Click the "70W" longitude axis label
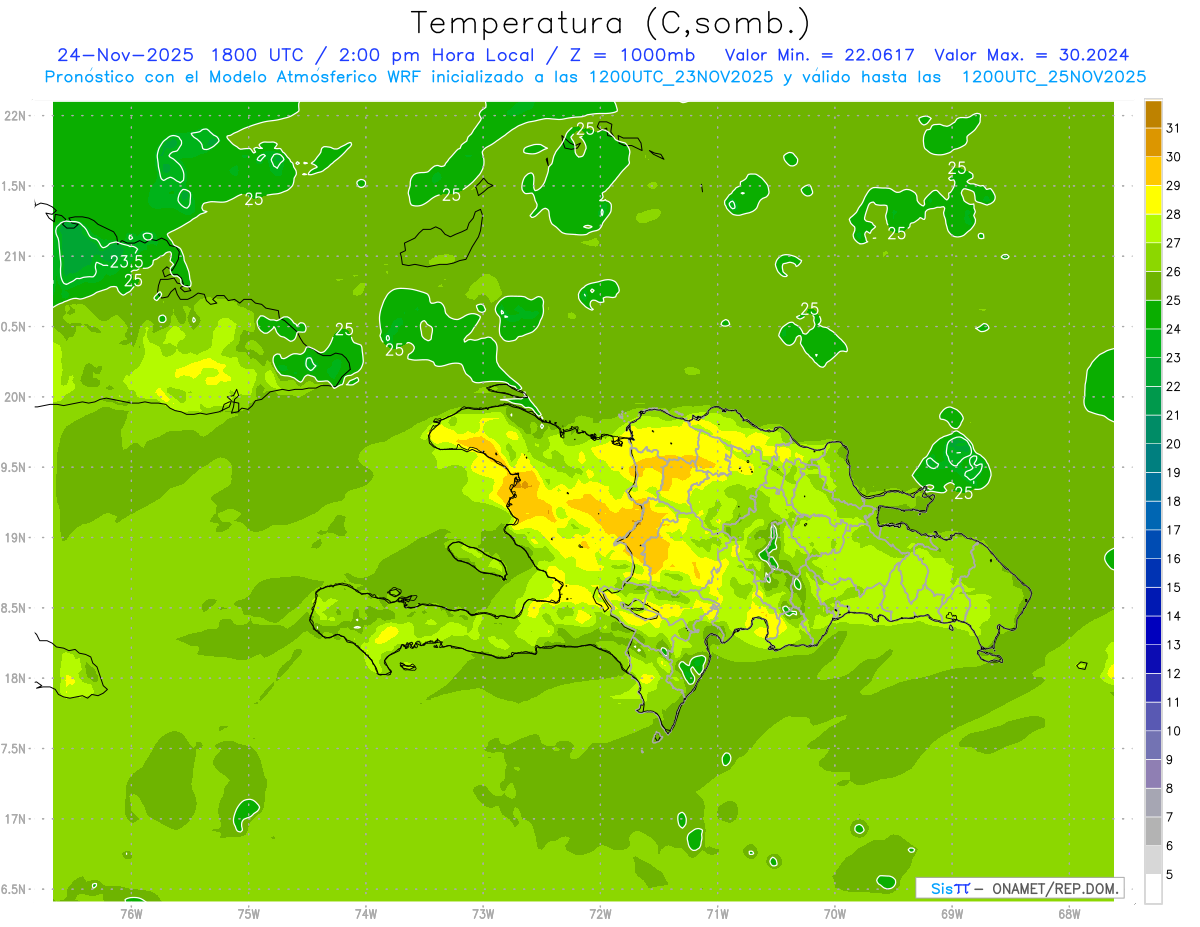Image resolution: width=1200 pixels, height=927 pixels. (x=835, y=914)
